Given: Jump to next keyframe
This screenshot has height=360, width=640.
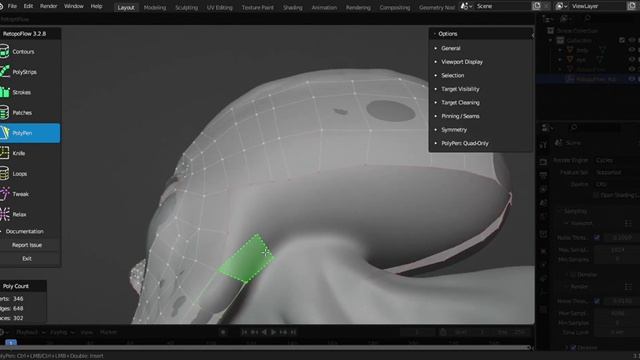Looking at the screenshot, I should 283,332.
